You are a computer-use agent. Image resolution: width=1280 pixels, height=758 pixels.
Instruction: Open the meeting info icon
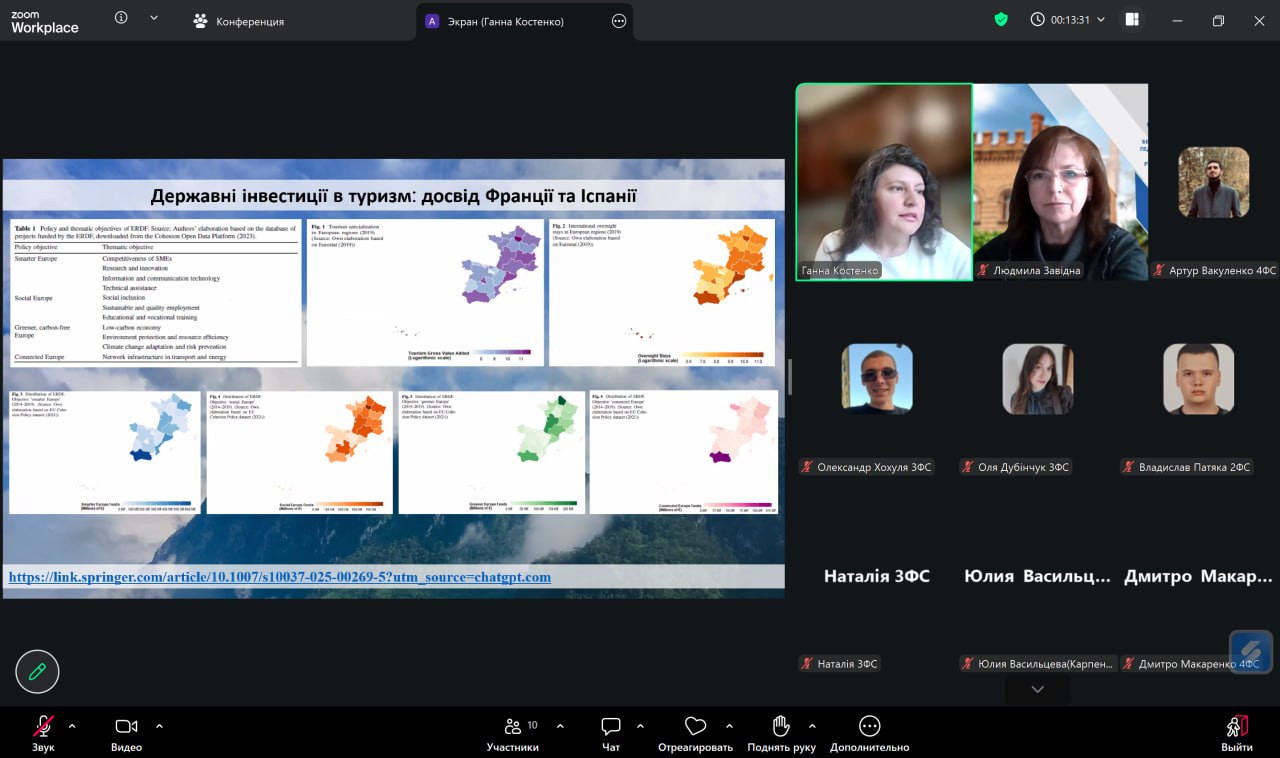pos(121,18)
